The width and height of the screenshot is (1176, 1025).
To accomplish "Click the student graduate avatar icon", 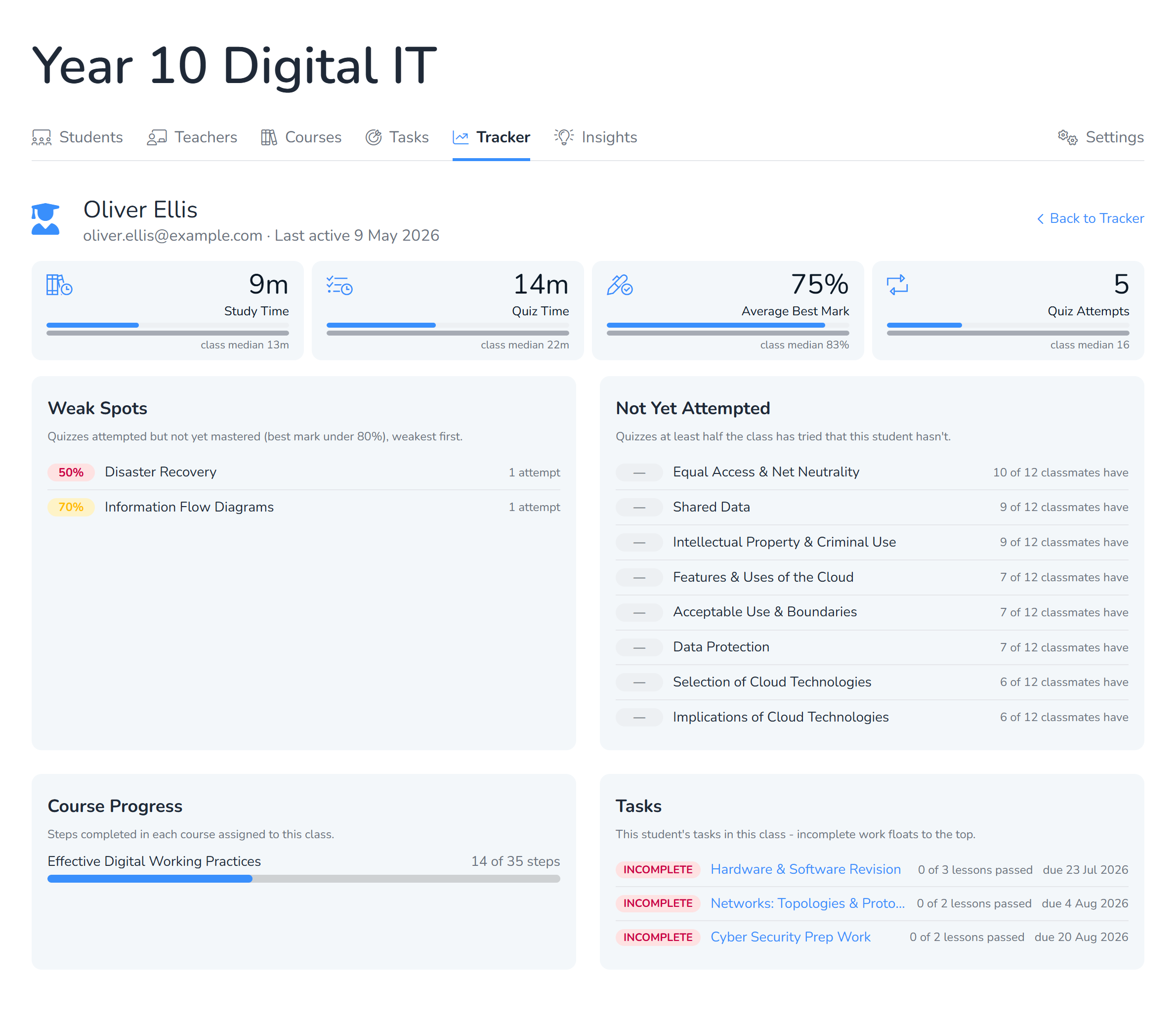I will pos(45,219).
